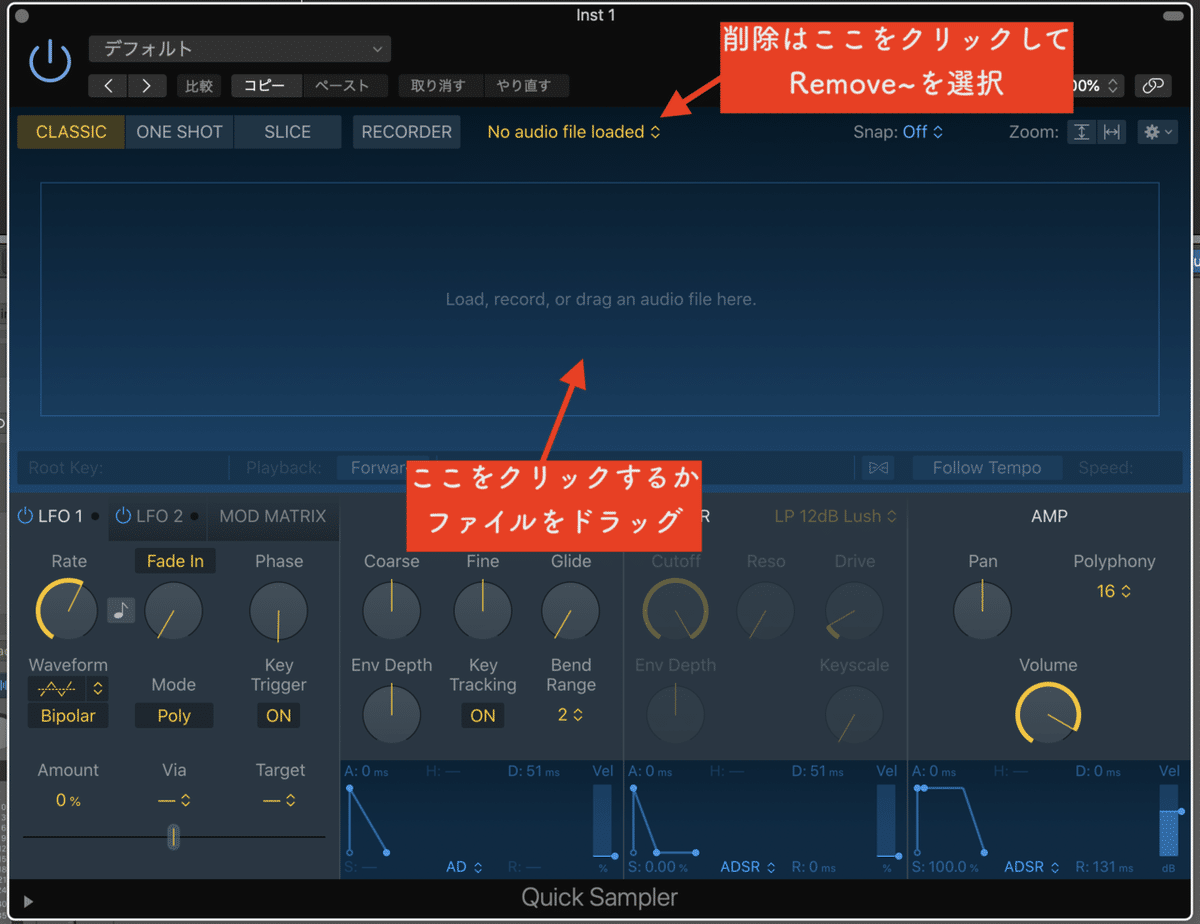Viewport: 1200px width, 924px height.
Task: Select the ONE SHOT mode tab
Action: tap(179, 132)
